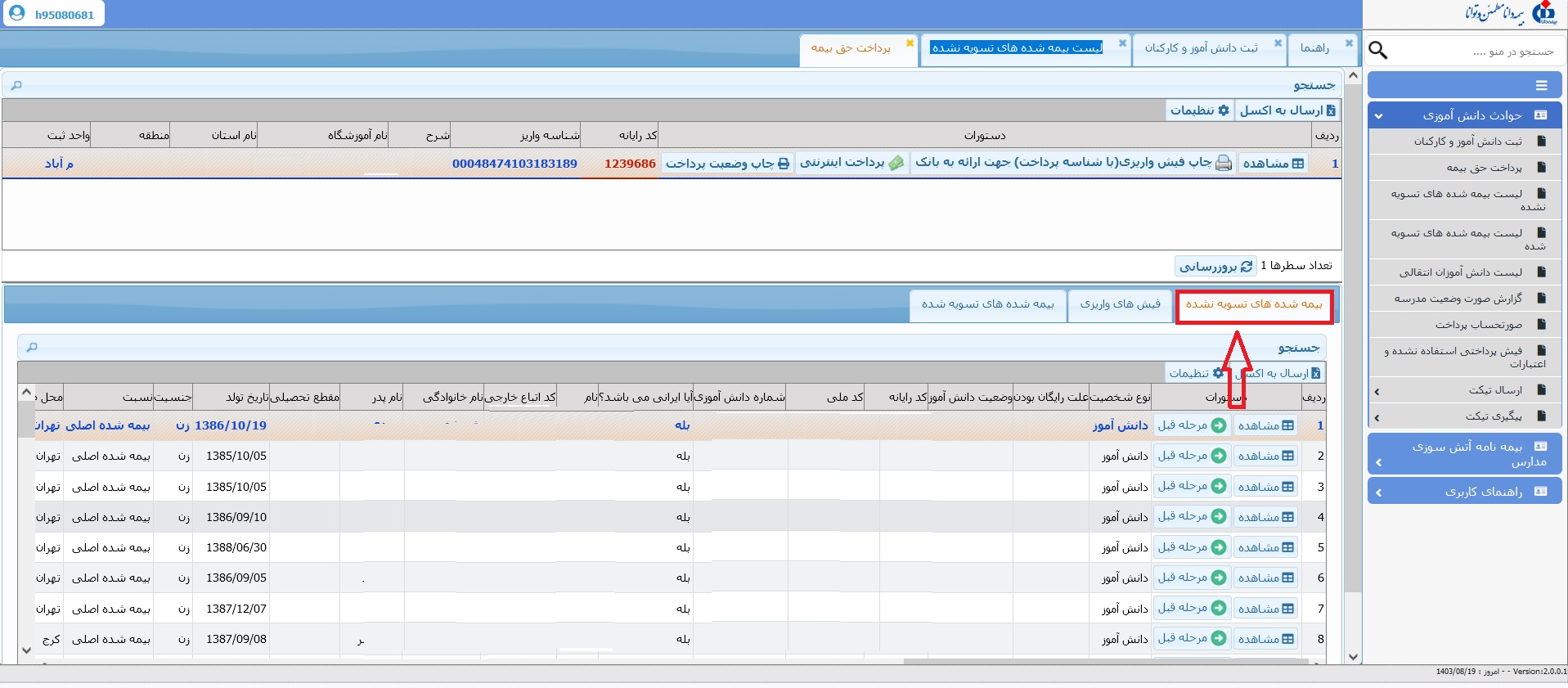
Task: Click the user profile icon h95080681
Action: click(16, 14)
